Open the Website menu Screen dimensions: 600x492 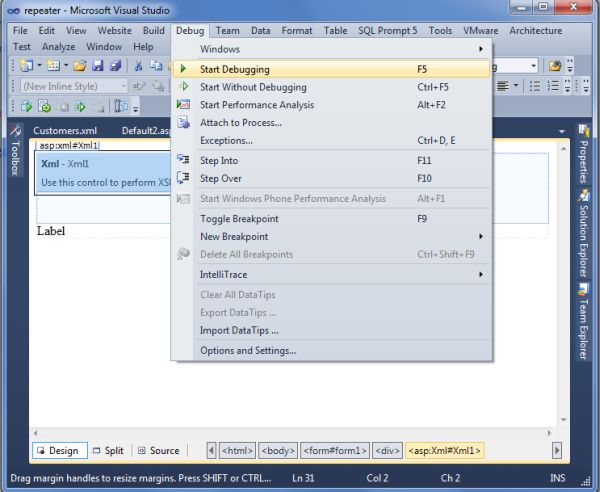(114, 31)
